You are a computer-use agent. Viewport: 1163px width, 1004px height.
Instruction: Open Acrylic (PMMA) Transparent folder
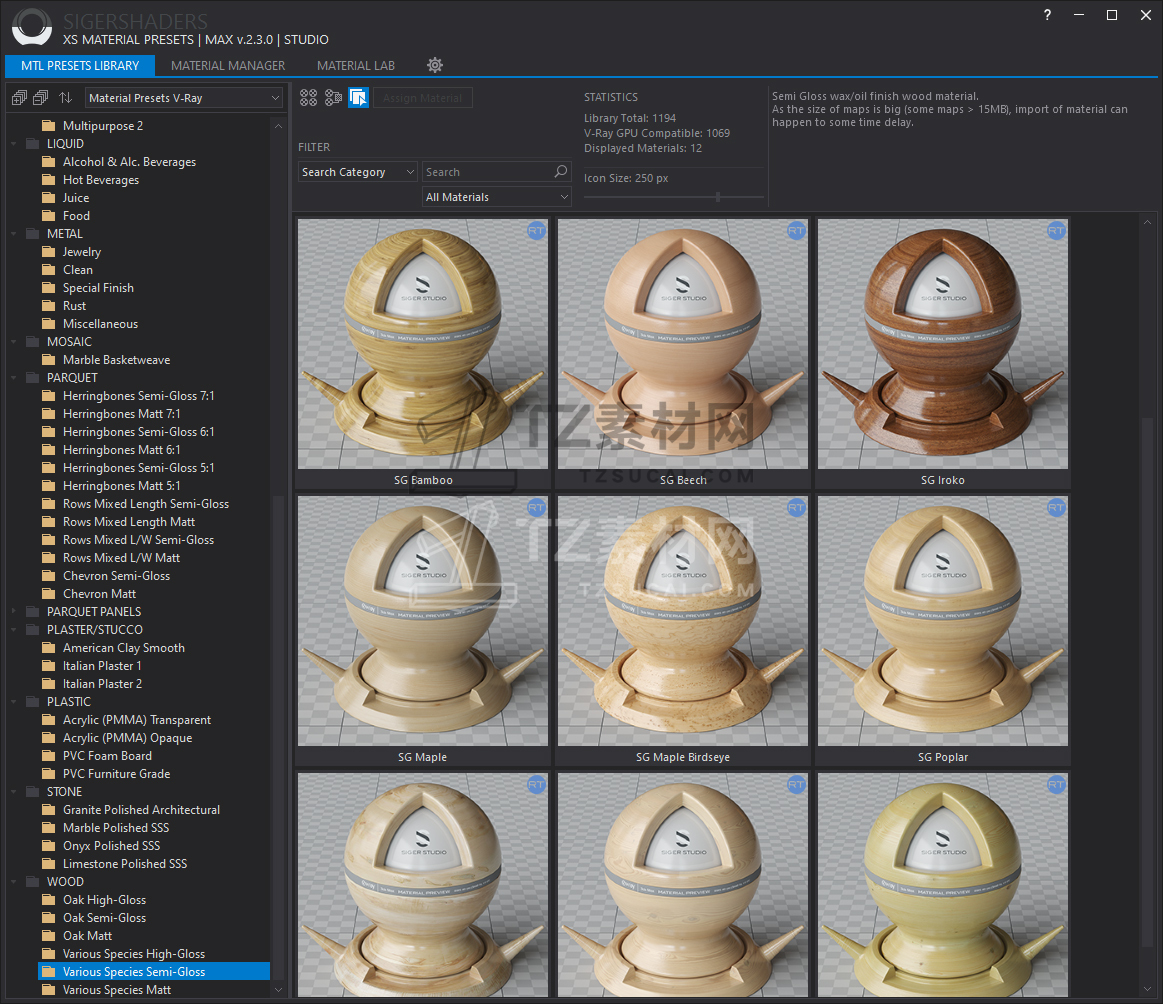click(x=137, y=719)
